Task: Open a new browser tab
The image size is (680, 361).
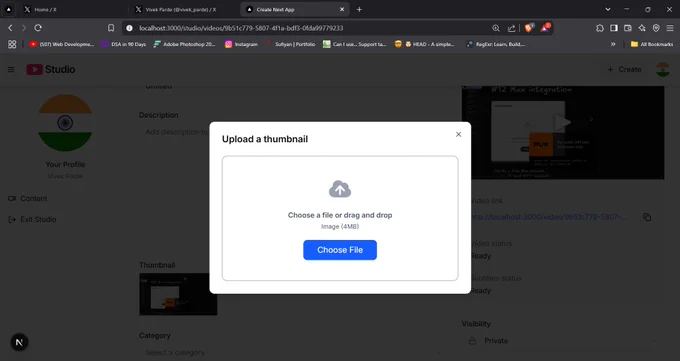Action: [x=359, y=9]
